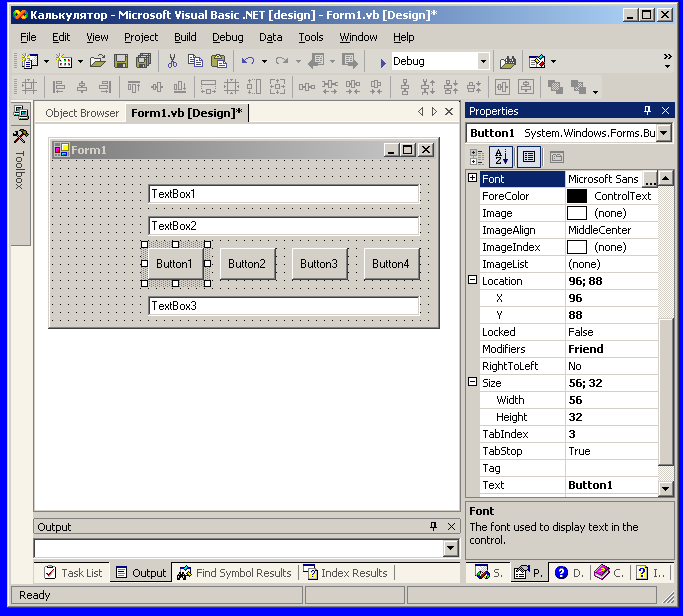Close the Properties panel
683x616 pixels.
coord(665,111)
